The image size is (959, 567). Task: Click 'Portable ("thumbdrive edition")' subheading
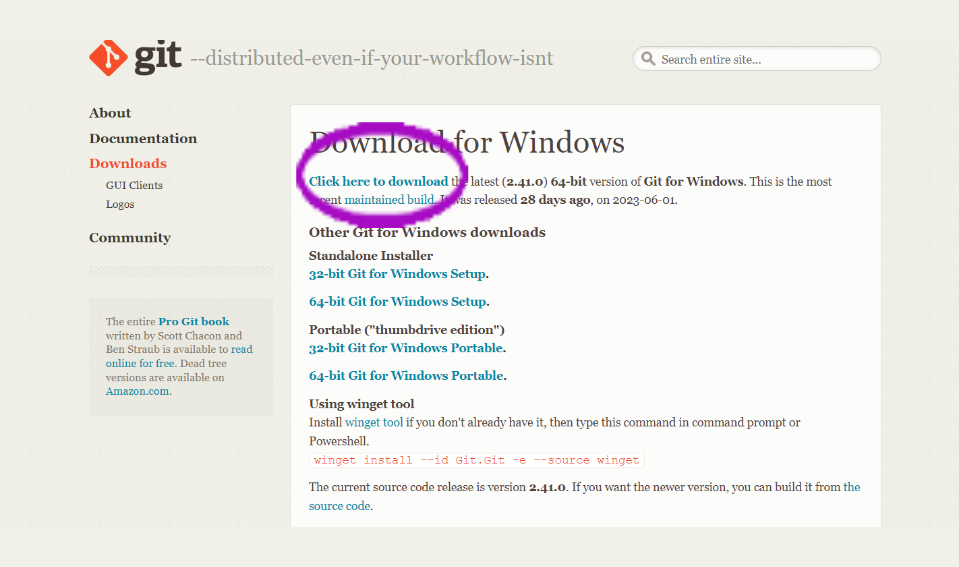pyautogui.click(x=407, y=330)
